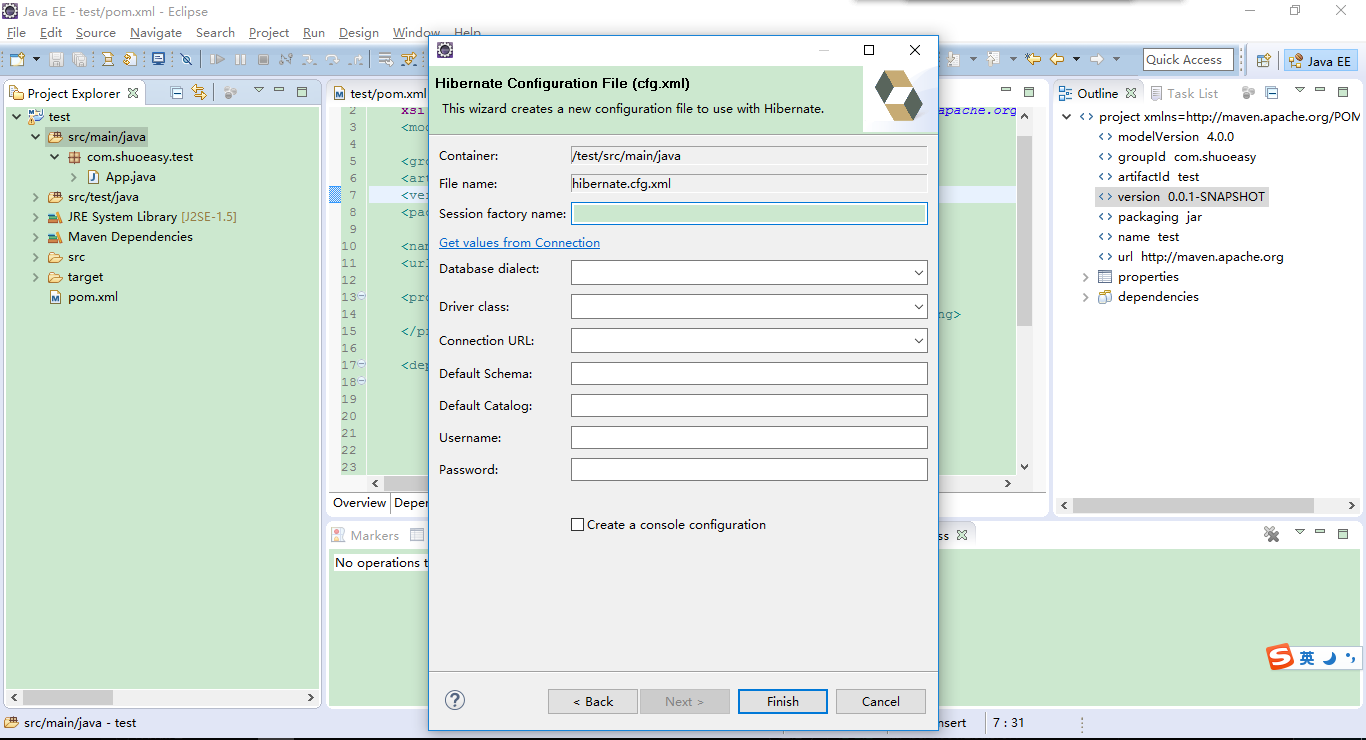The height and width of the screenshot is (740, 1366).
Task: Click the Suspend debug toolbar icon
Action: [x=240, y=59]
